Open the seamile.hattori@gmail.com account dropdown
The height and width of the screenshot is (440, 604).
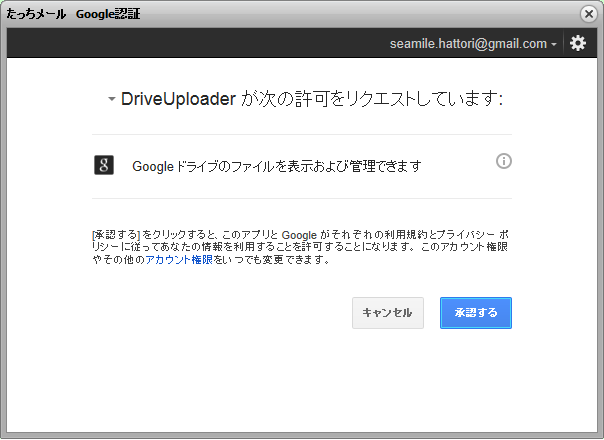click(x=473, y=44)
